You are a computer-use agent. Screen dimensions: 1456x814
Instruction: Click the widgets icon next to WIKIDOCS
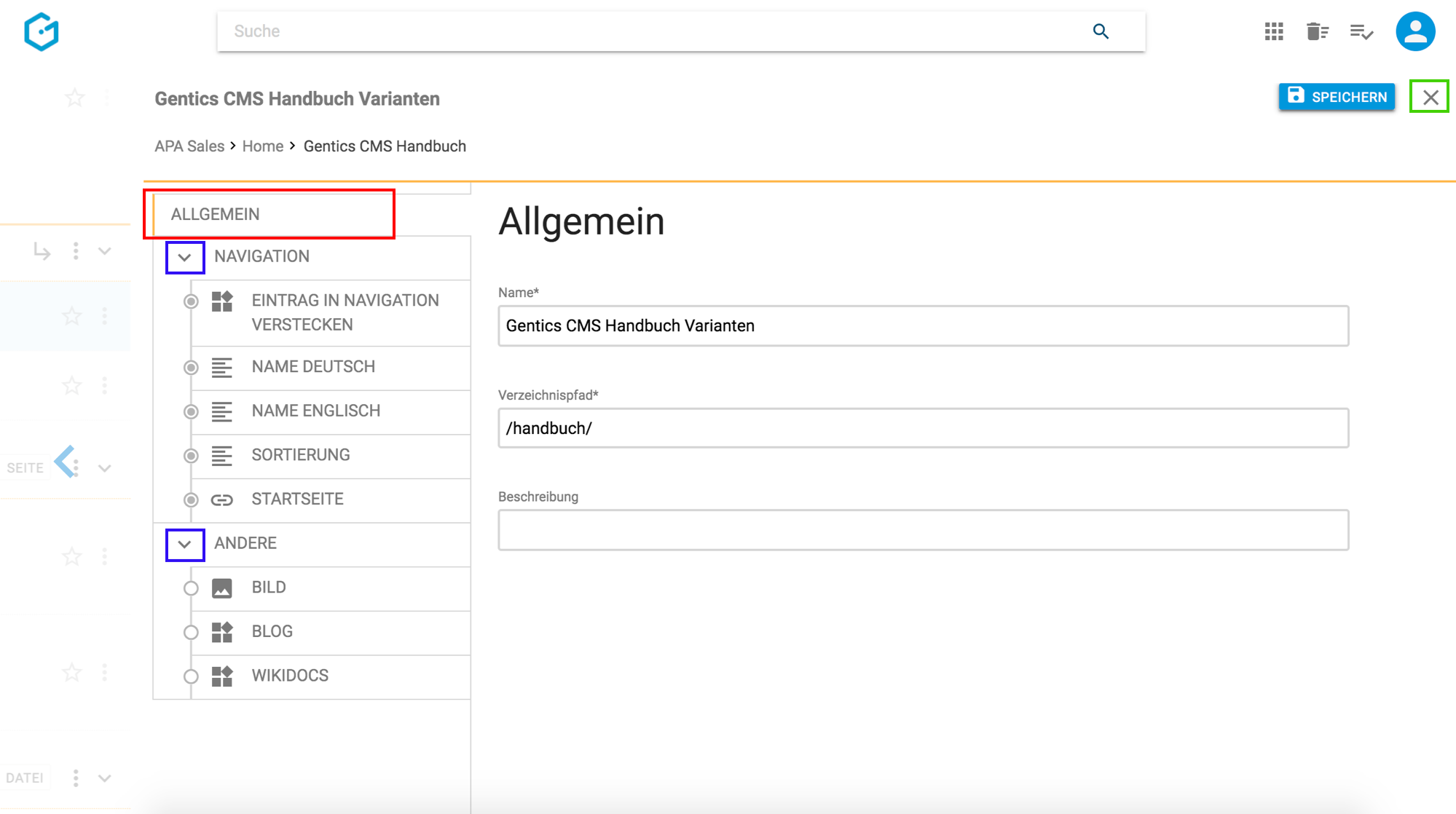[222, 676]
